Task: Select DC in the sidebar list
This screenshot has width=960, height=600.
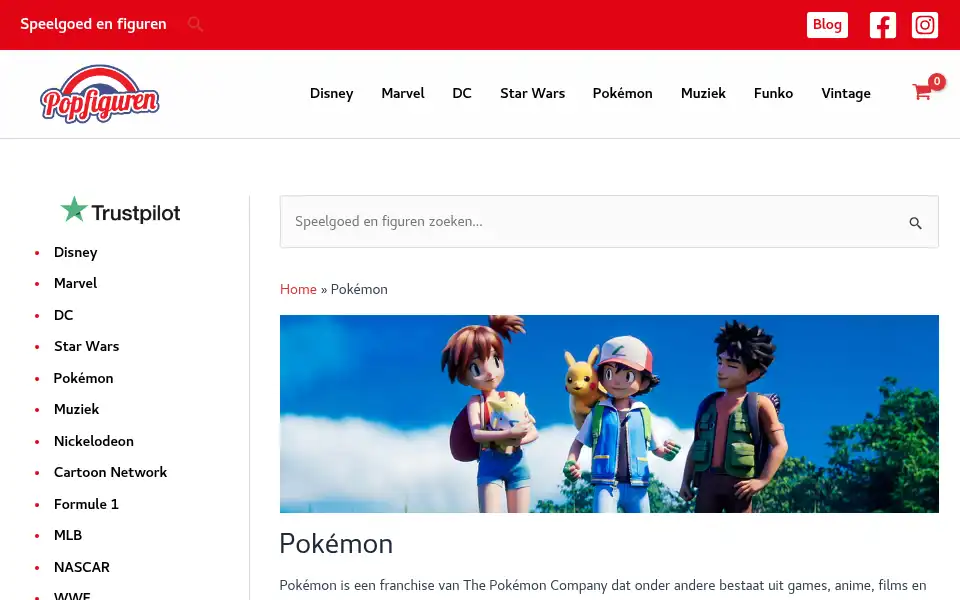Action: click(x=64, y=315)
